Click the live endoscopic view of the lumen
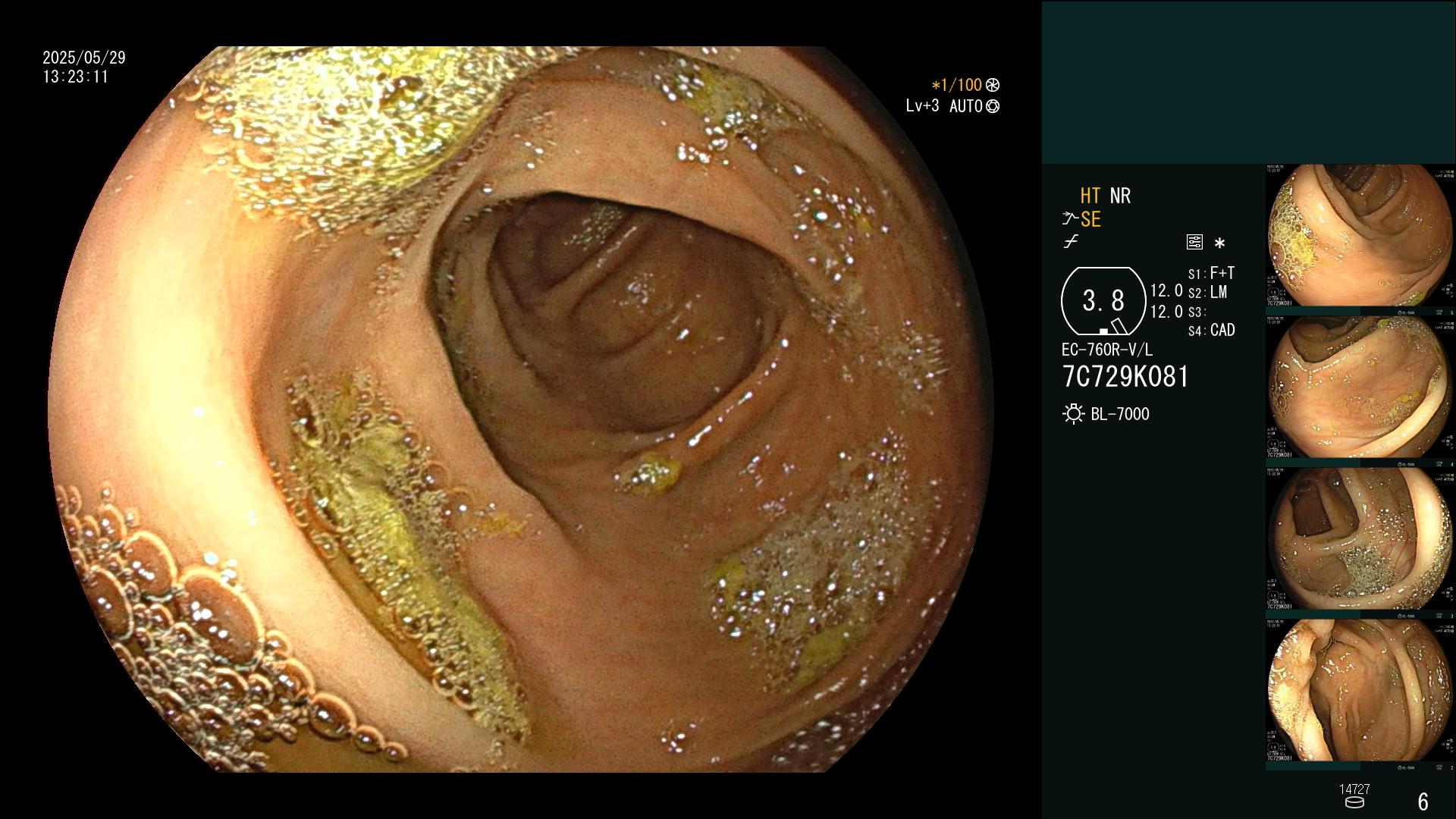 click(520, 409)
